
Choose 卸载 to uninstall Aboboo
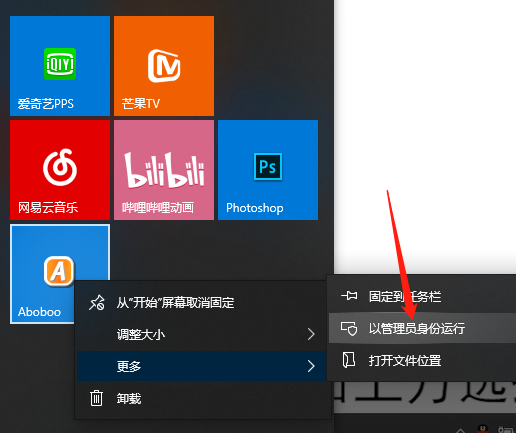[x=201, y=398]
